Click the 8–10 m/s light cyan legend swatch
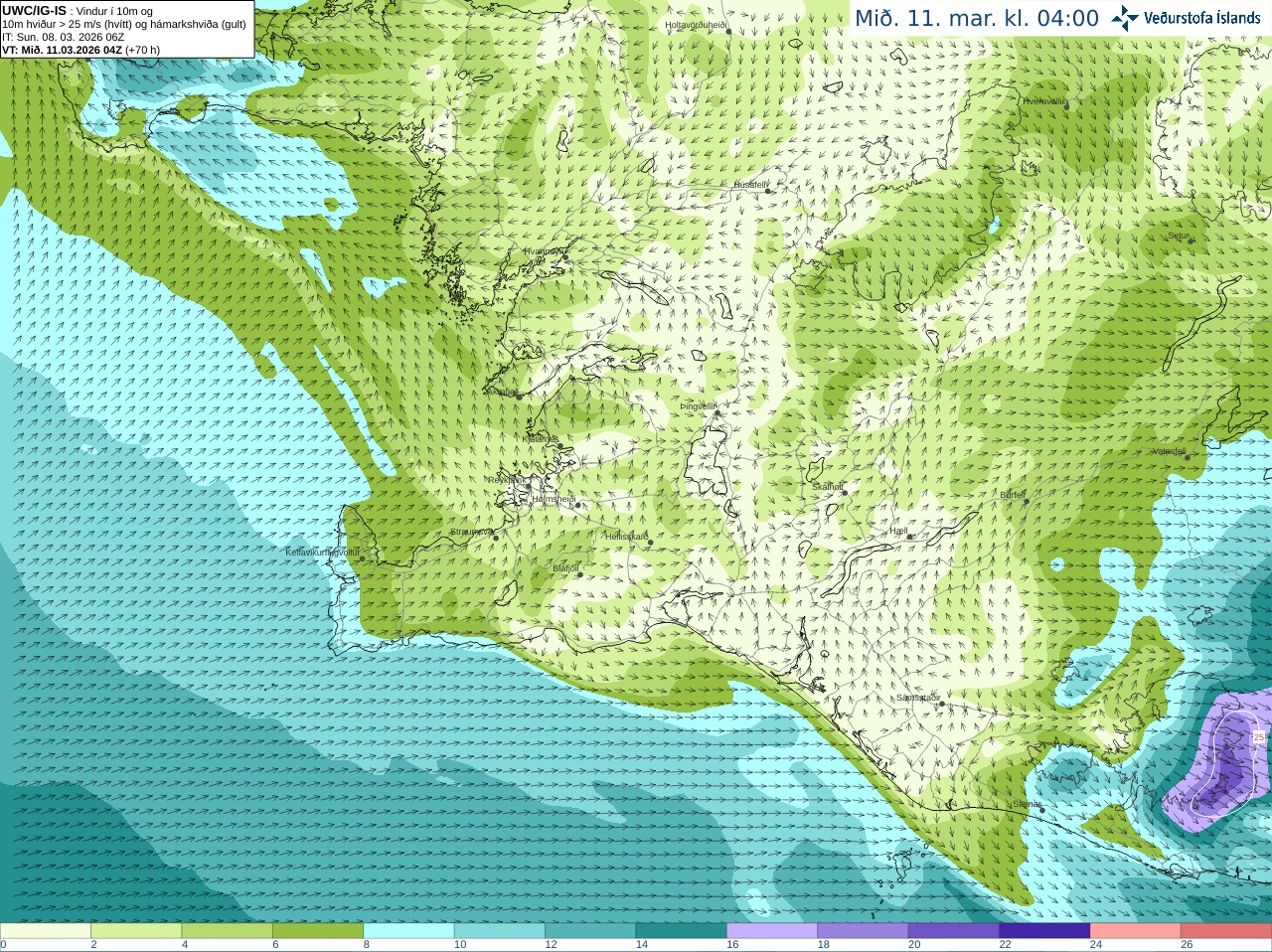Image resolution: width=1272 pixels, height=952 pixels. (408, 931)
